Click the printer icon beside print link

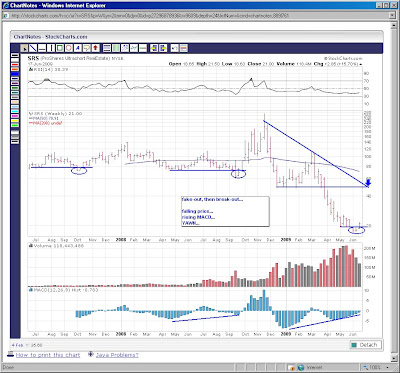coord(11,355)
